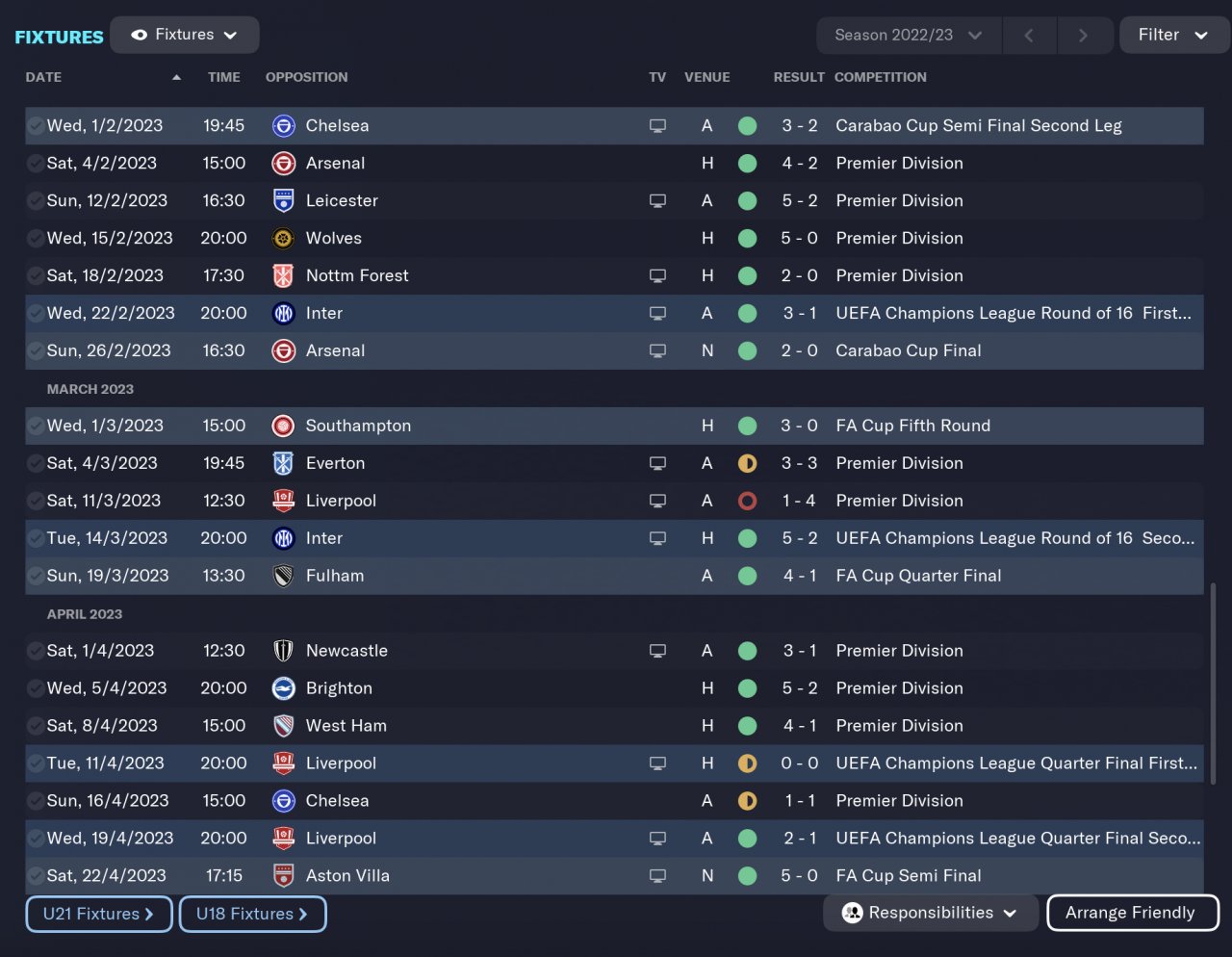This screenshot has height=957, width=1232.
Task: Click the TV icon on the Everton row
Action: (657, 464)
